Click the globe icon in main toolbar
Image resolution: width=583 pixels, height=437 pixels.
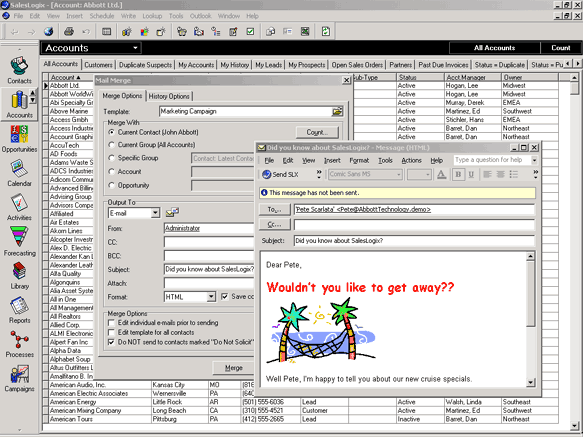[48, 32]
